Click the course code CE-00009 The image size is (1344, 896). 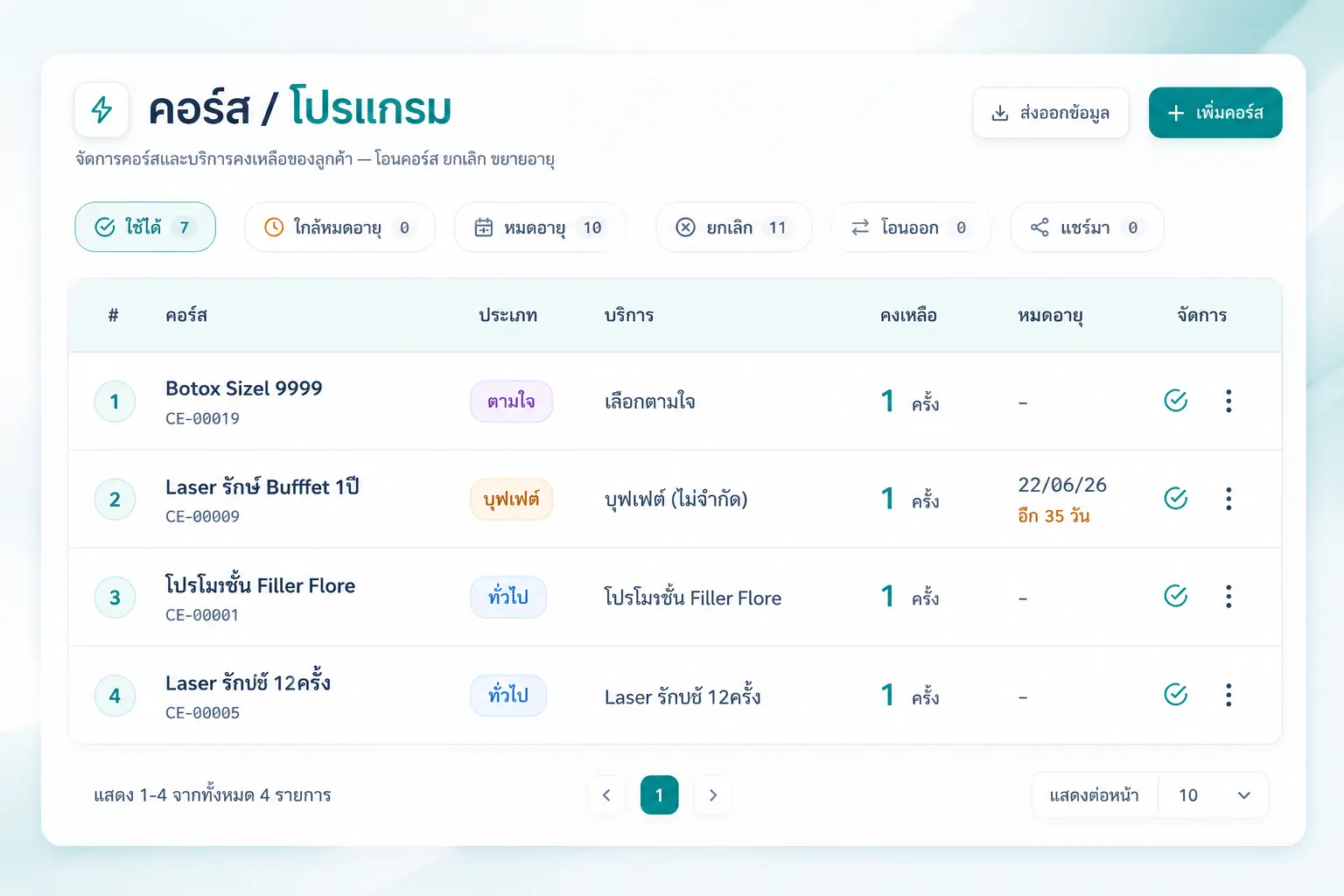(202, 517)
